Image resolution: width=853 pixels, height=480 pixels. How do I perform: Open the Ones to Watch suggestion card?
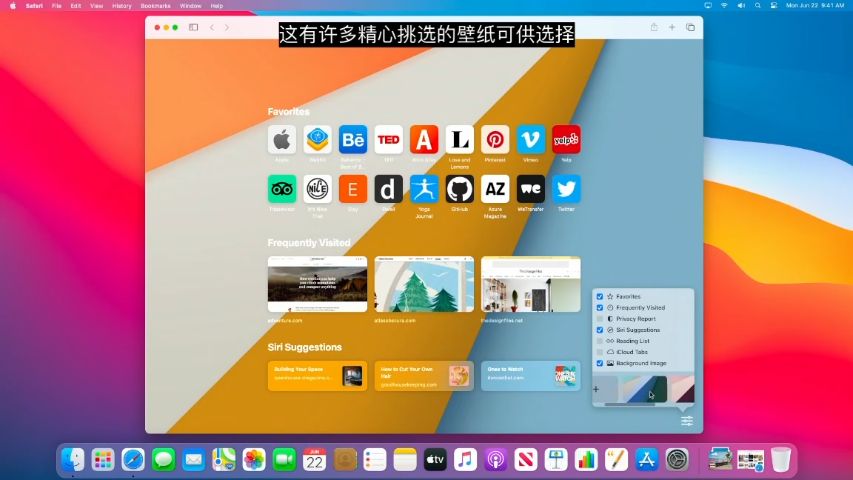pos(530,376)
